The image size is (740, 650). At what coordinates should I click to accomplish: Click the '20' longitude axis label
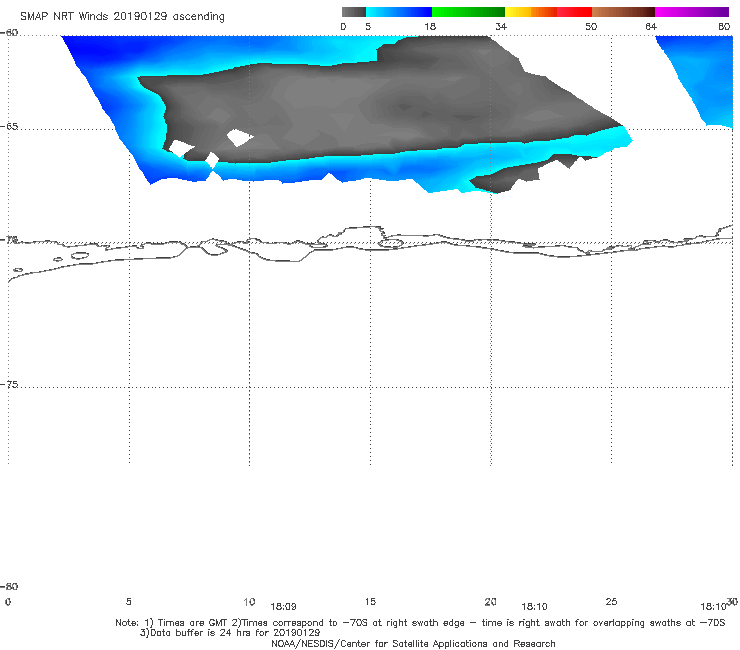[490, 602]
